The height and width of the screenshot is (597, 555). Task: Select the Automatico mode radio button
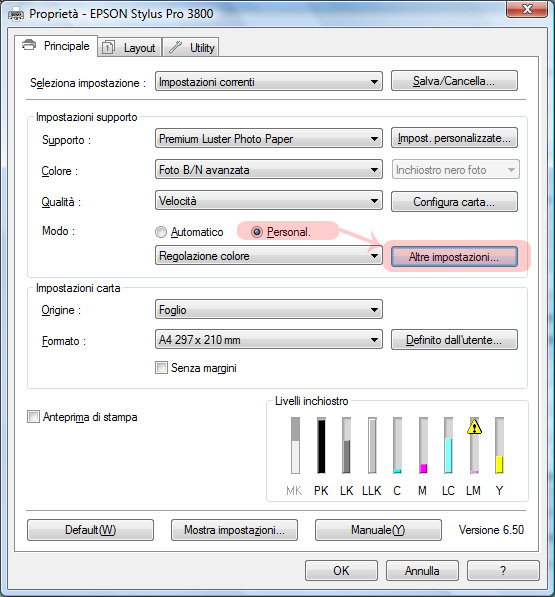161,232
